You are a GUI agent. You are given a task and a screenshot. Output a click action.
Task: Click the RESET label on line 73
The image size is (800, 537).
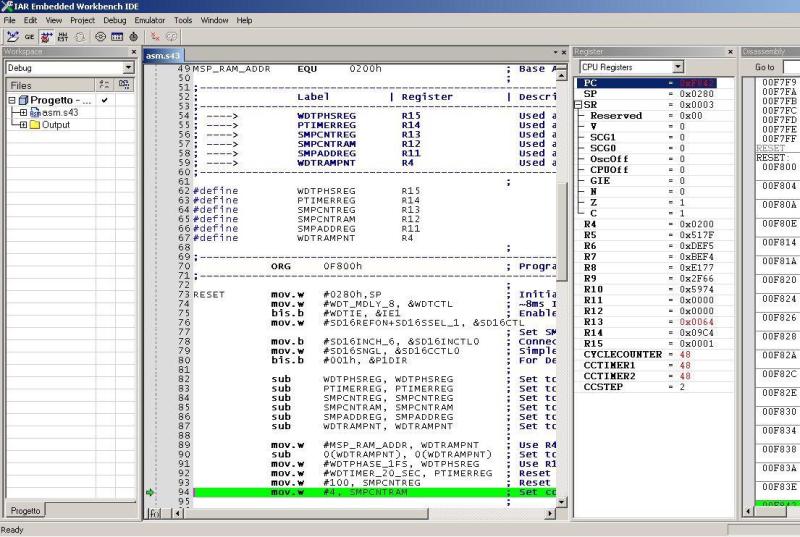coord(209,295)
